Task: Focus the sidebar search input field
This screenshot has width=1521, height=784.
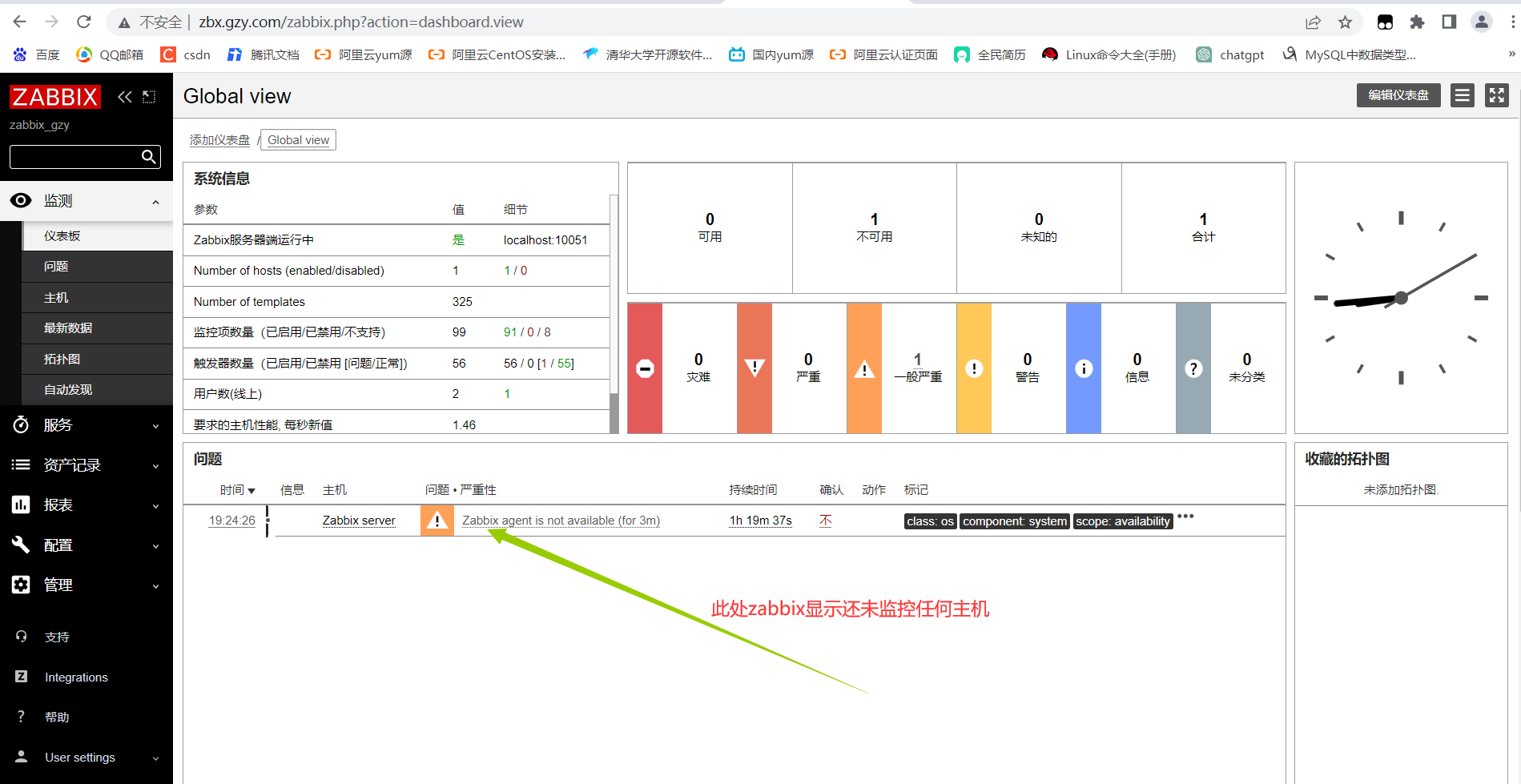Action: (x=75, y=157)
